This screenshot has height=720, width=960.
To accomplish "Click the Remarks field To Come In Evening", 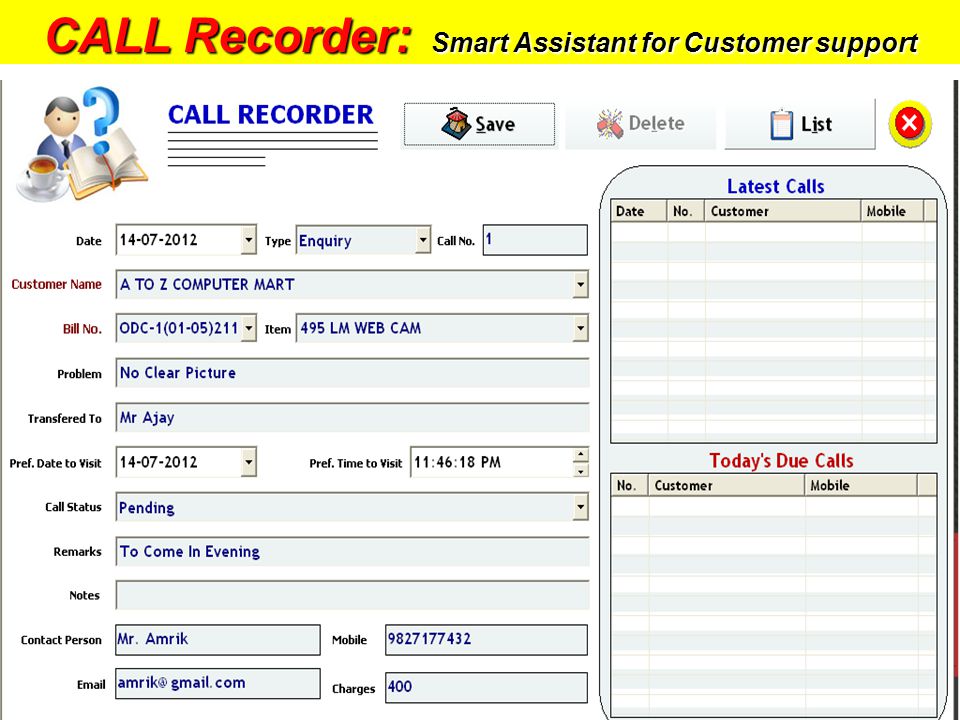I will pyautogui.click(x=353, y=552).
